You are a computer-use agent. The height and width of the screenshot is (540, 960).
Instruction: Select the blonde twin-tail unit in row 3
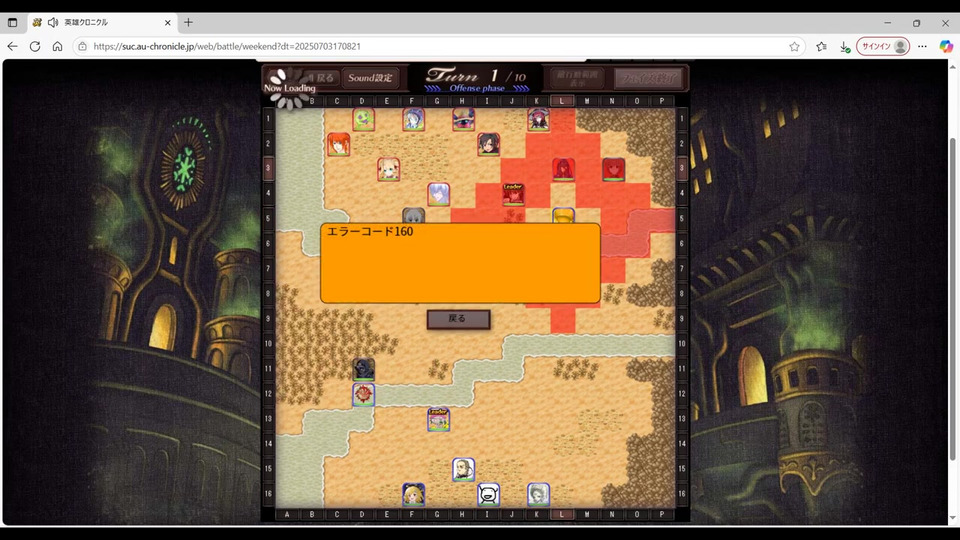tap(388, 170)
